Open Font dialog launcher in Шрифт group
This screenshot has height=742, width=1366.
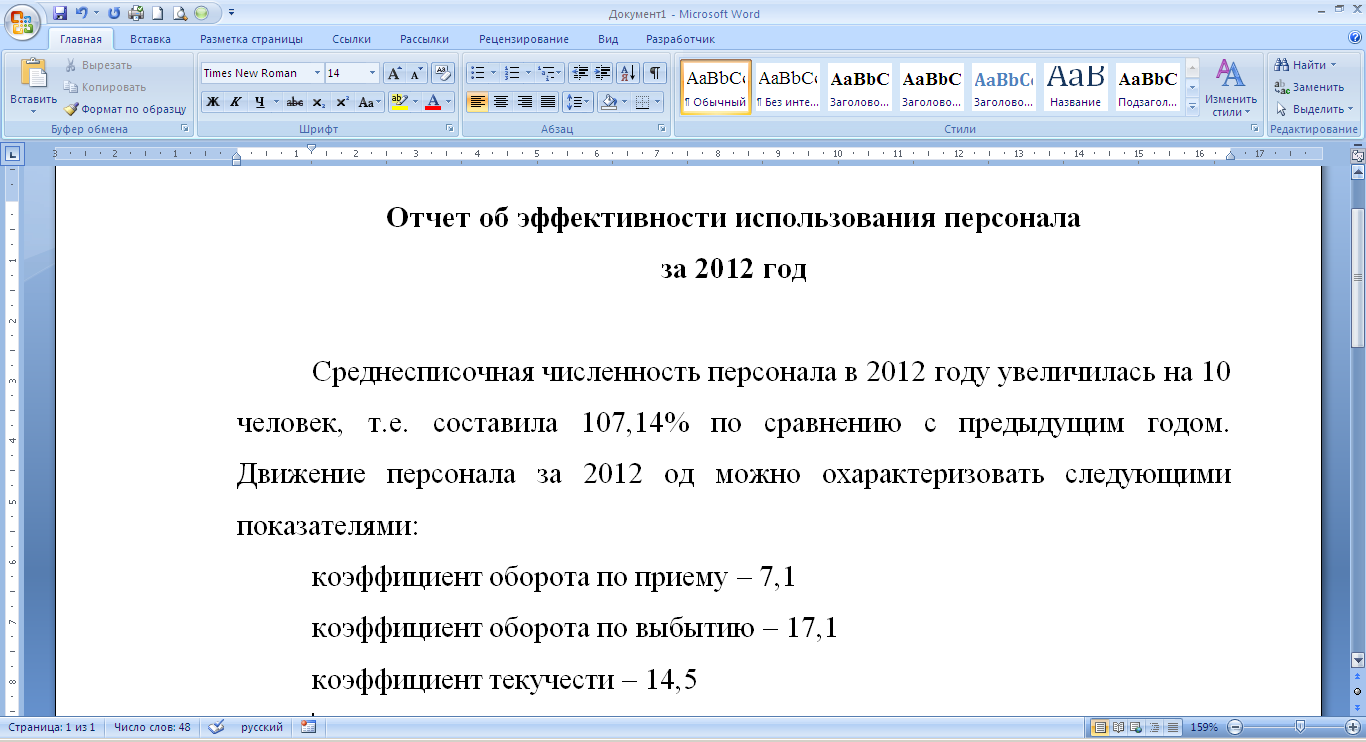[x=449, y=129]
